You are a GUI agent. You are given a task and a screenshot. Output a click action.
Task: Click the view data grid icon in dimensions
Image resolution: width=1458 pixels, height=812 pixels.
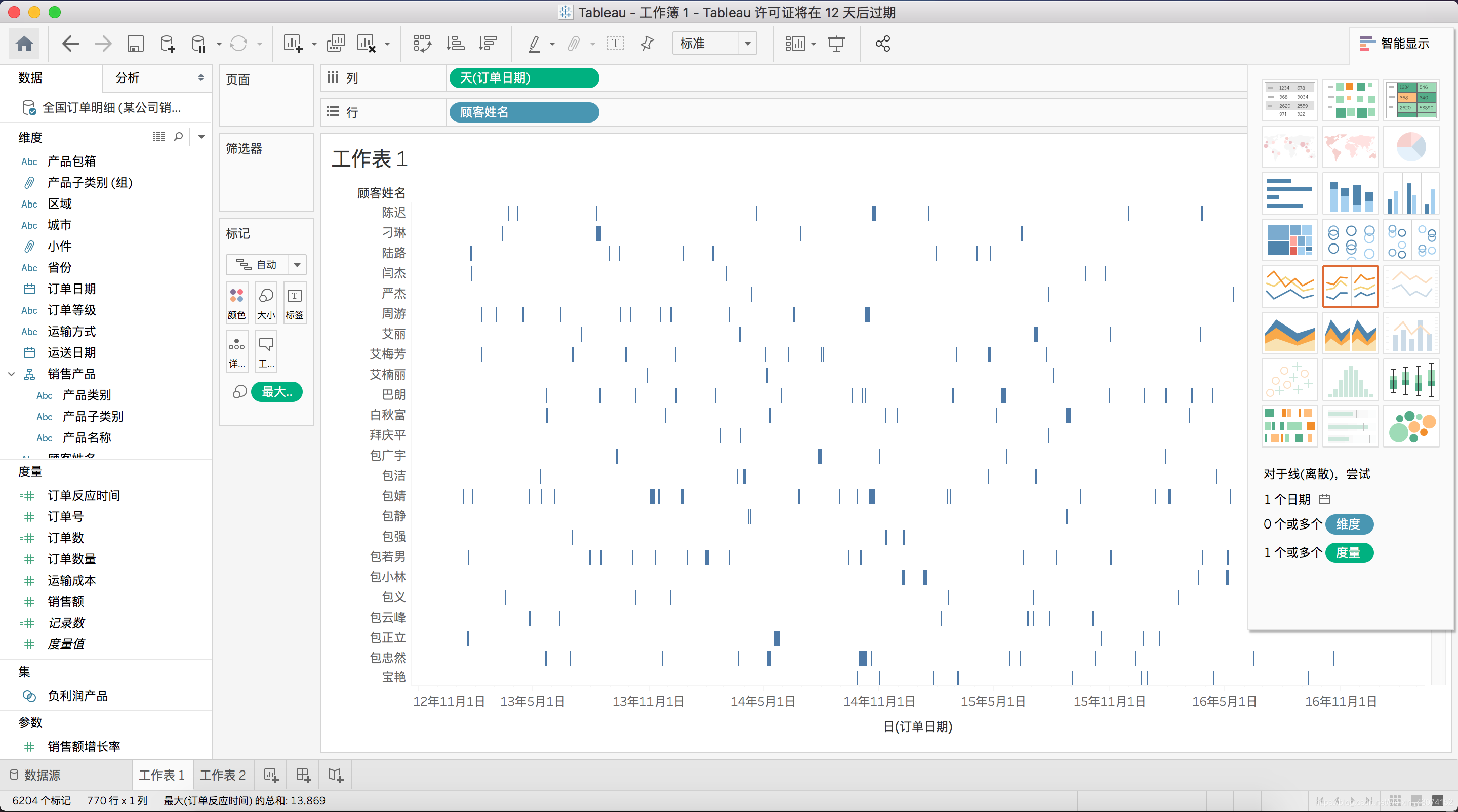(x=159, y=136)
